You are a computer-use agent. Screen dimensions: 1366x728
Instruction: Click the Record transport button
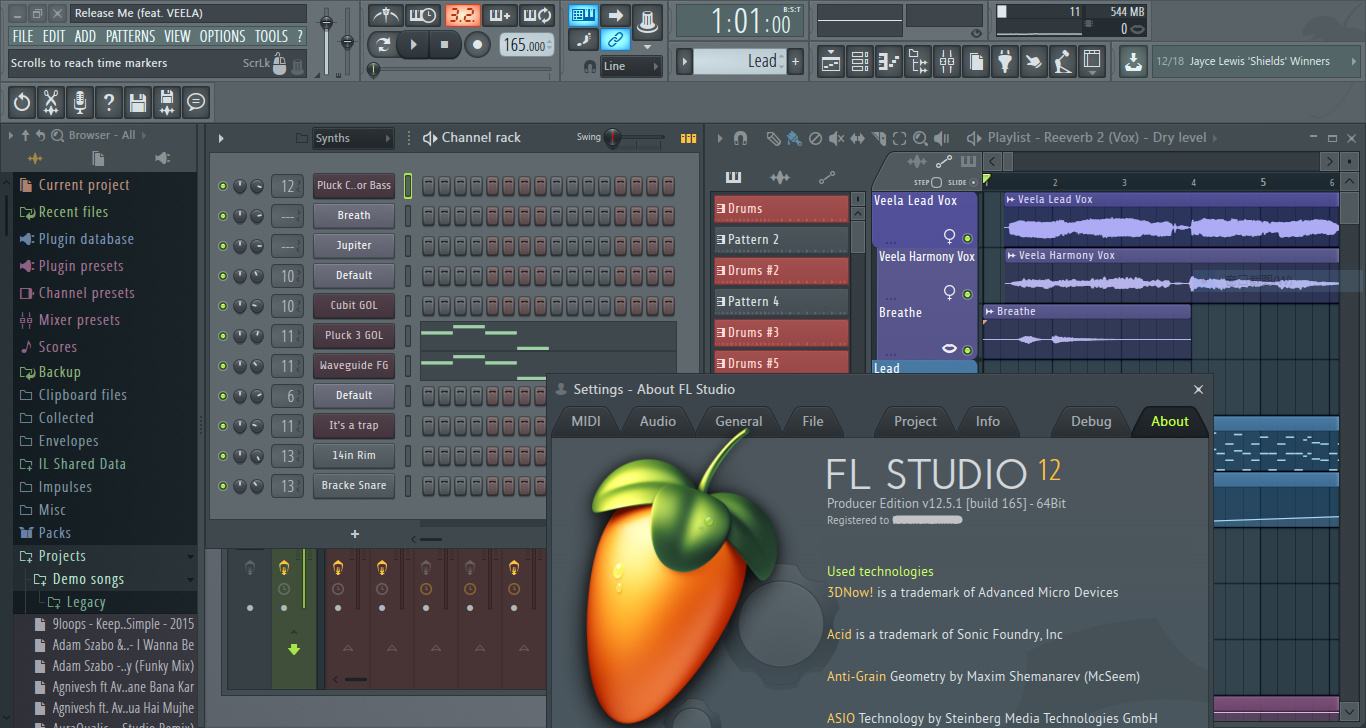click(478, 44)
